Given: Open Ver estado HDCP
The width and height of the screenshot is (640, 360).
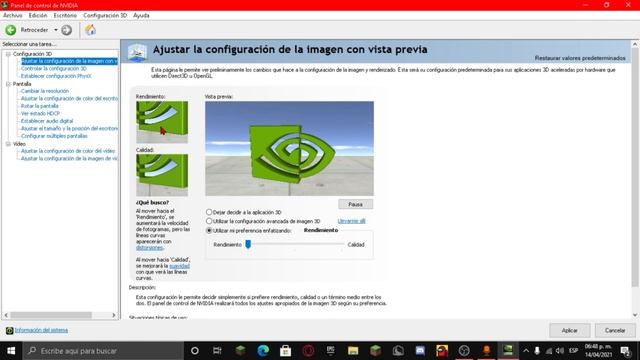Looking at the screenshot, I should [40, 113].
